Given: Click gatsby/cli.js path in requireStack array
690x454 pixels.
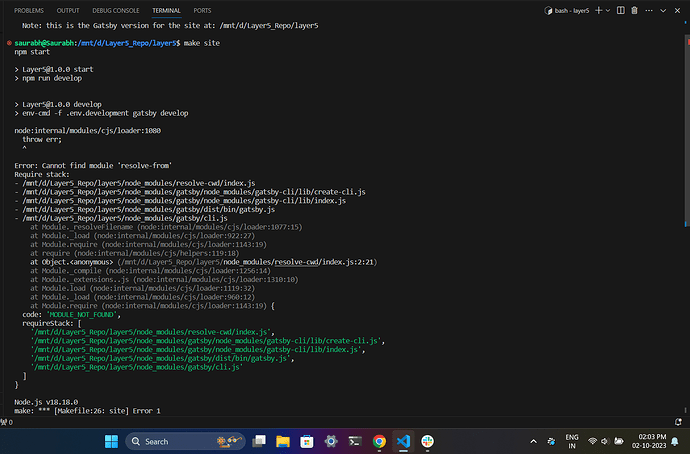Looking at the screenshot, I should tap(137, 367).
